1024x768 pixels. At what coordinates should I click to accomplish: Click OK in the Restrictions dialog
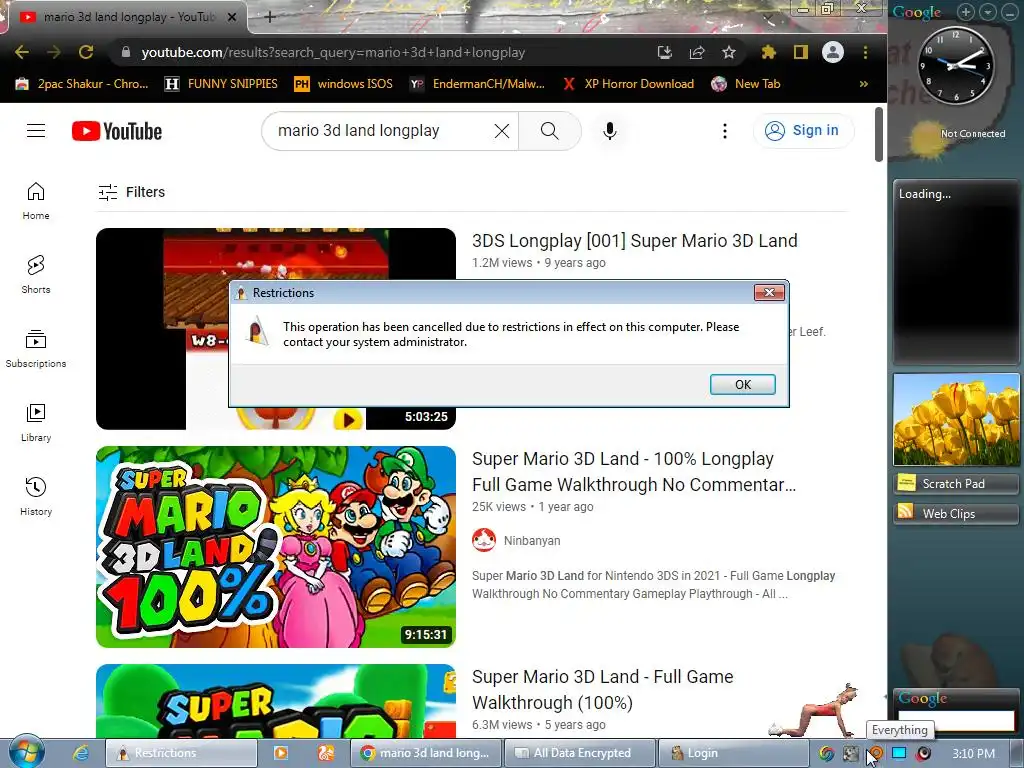coord(743,385)
